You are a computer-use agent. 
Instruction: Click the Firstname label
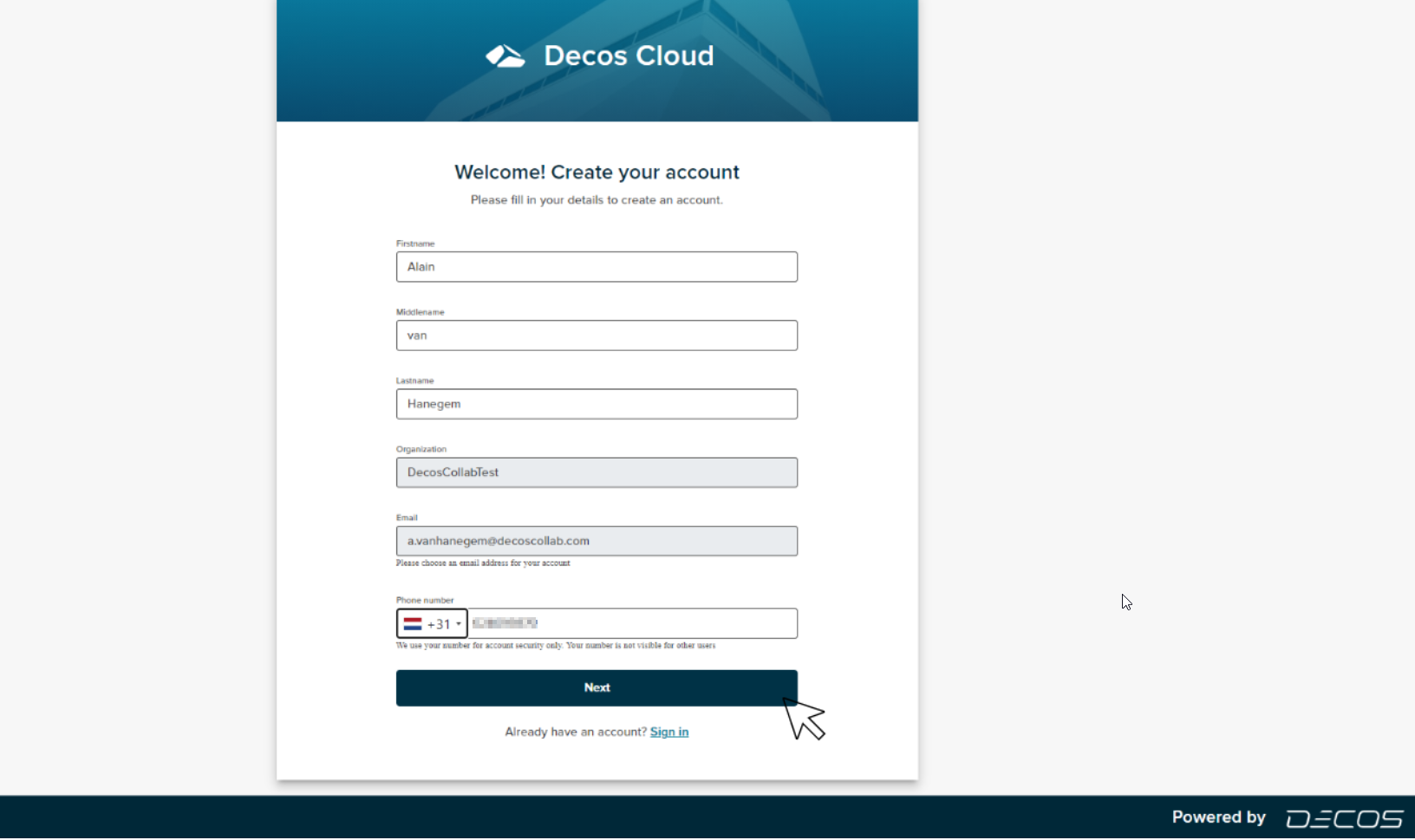pos(415,244)
